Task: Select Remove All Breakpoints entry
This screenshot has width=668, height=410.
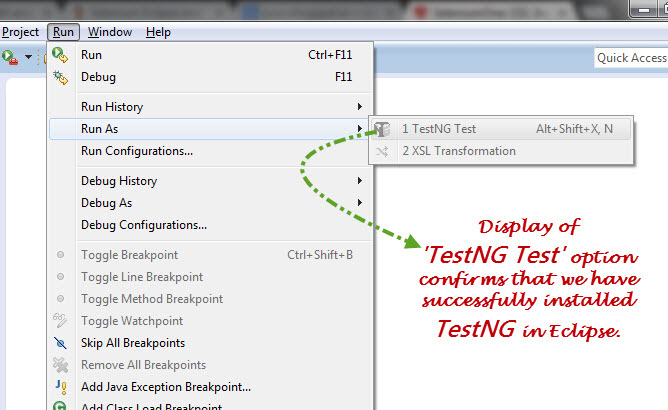Action: pos(211,365)
